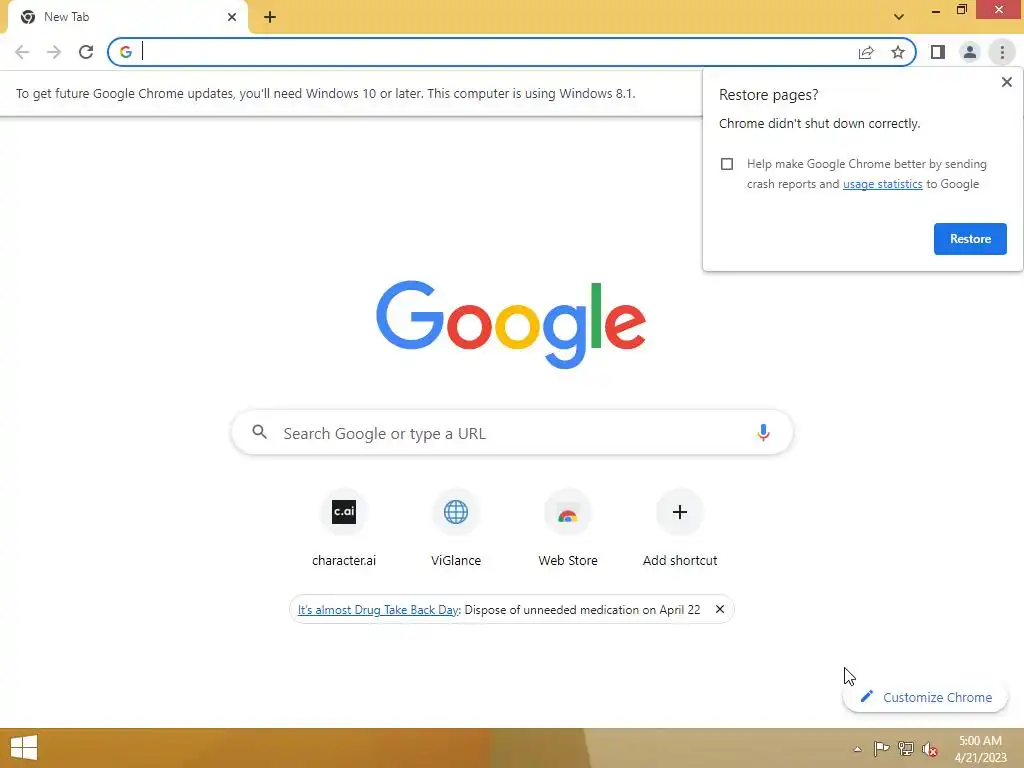Click Customize Chrome button
The height and width of the screenshot is (768, 1024).
925,697
